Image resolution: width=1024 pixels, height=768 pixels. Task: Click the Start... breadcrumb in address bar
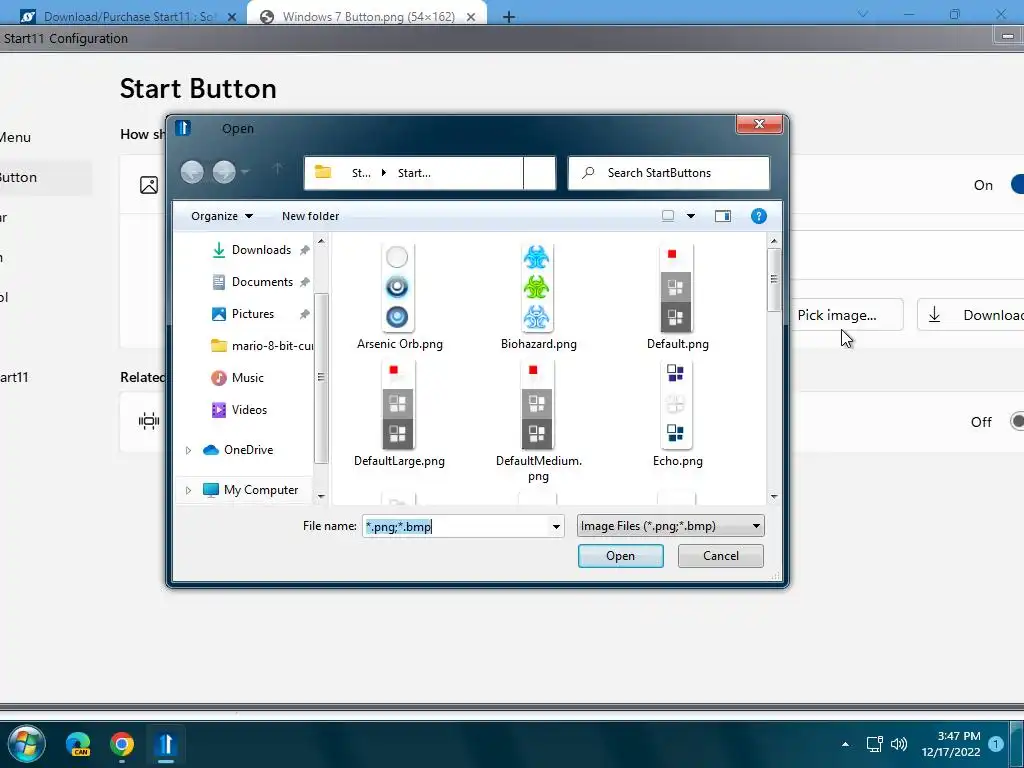[414, 173]
